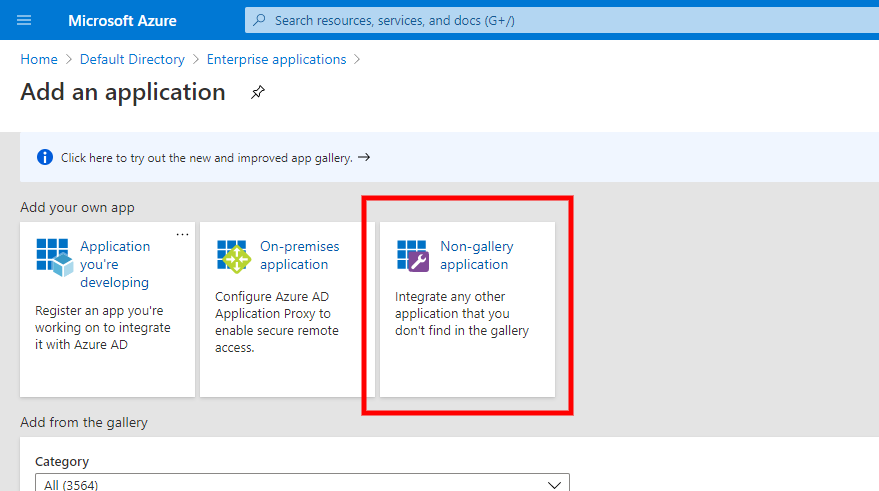
Task: Open the hamburger portal menu
Action: pyautogui.click(x=24, y=21)
